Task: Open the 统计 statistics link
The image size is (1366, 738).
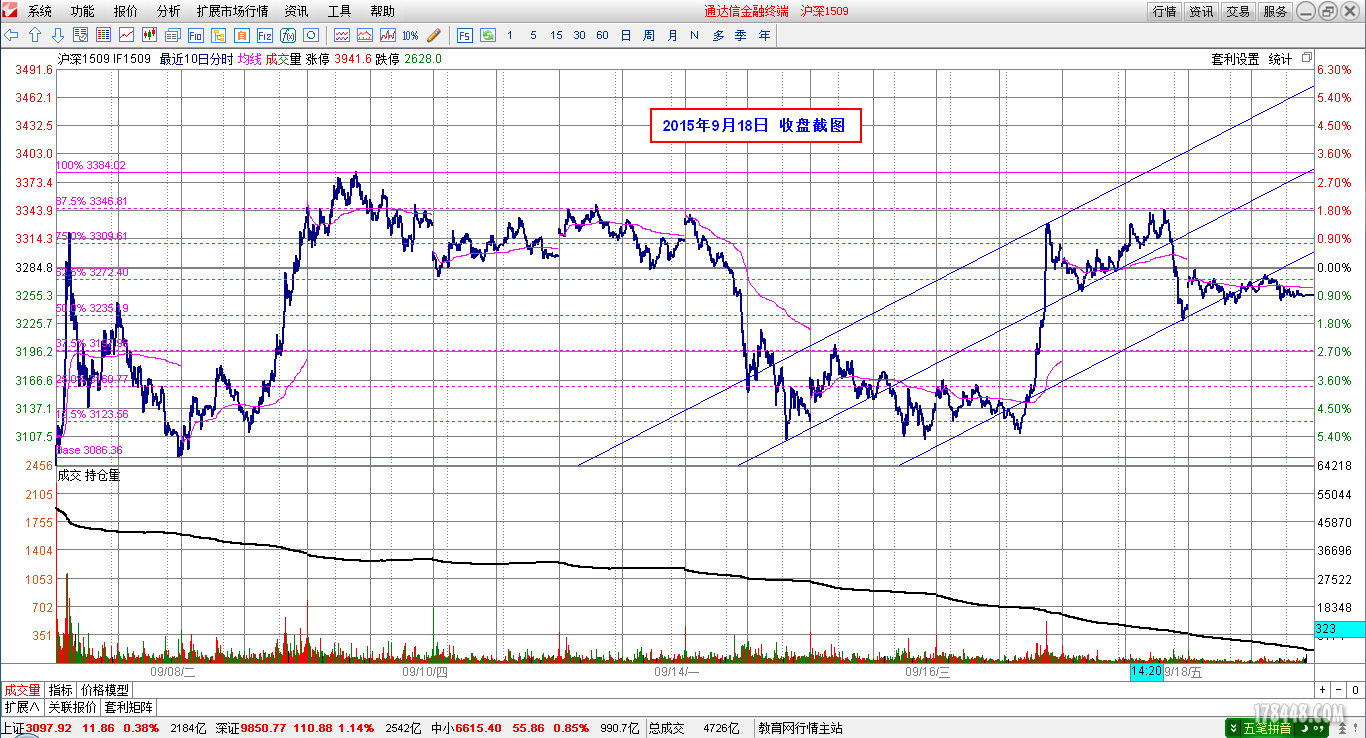Action: 1280,59
